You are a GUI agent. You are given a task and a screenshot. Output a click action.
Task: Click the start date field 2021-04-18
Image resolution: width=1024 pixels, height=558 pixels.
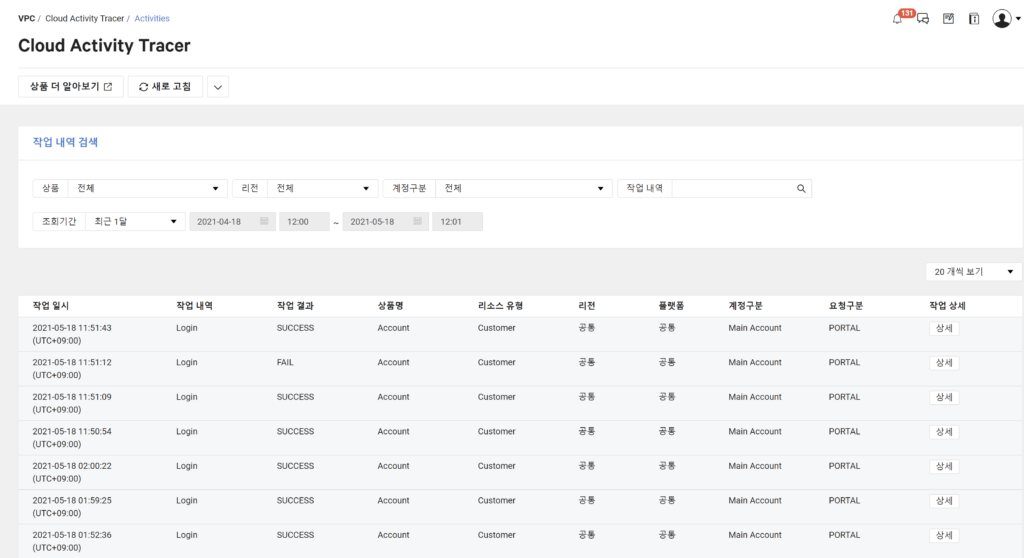232,222
